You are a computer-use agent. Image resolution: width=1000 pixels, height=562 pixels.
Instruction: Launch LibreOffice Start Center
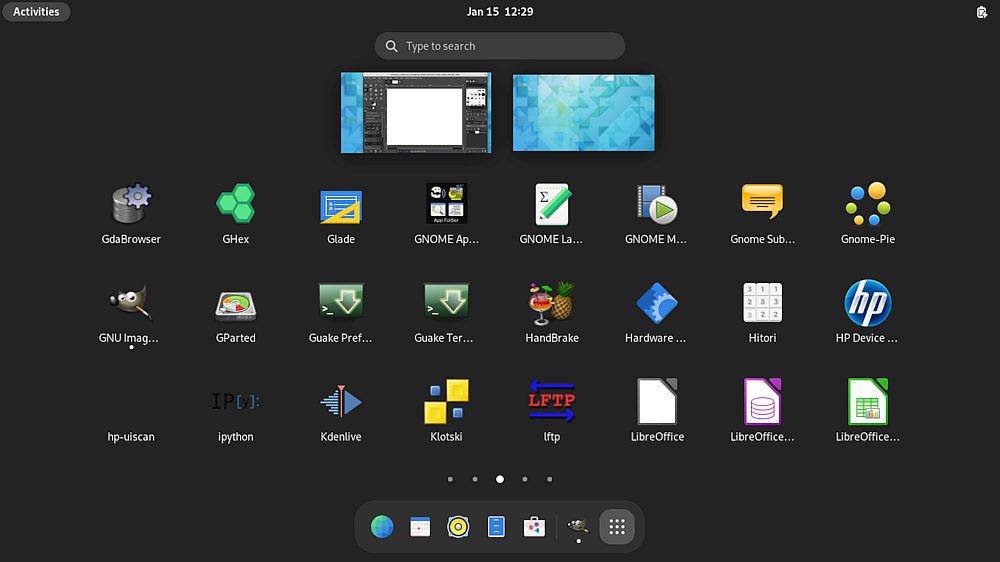point(656,411)
